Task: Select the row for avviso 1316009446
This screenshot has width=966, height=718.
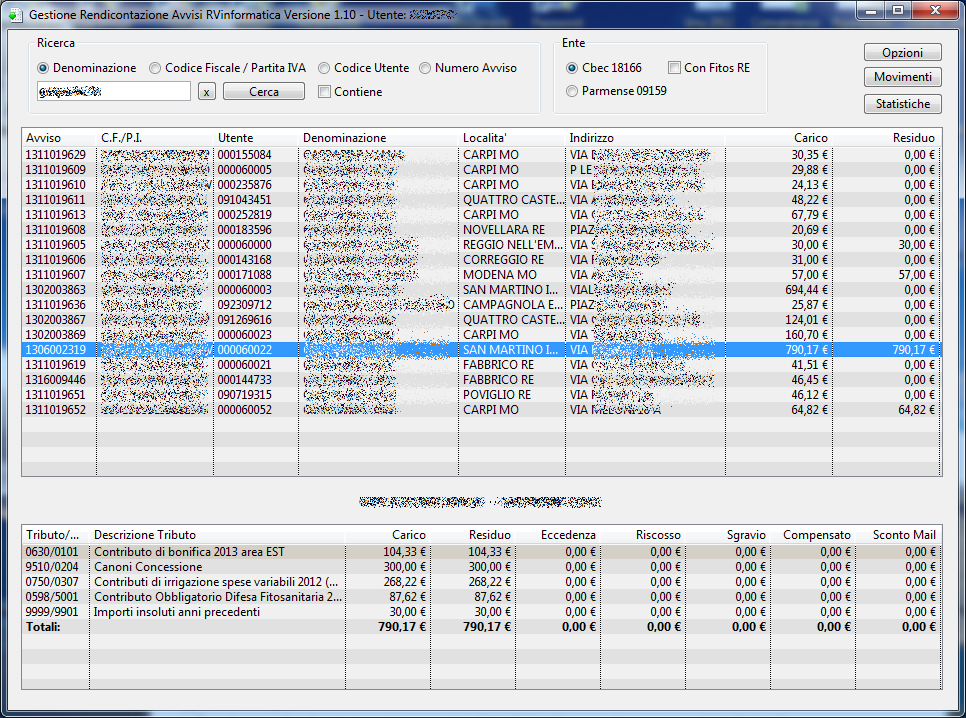Action: pos(481,380)
